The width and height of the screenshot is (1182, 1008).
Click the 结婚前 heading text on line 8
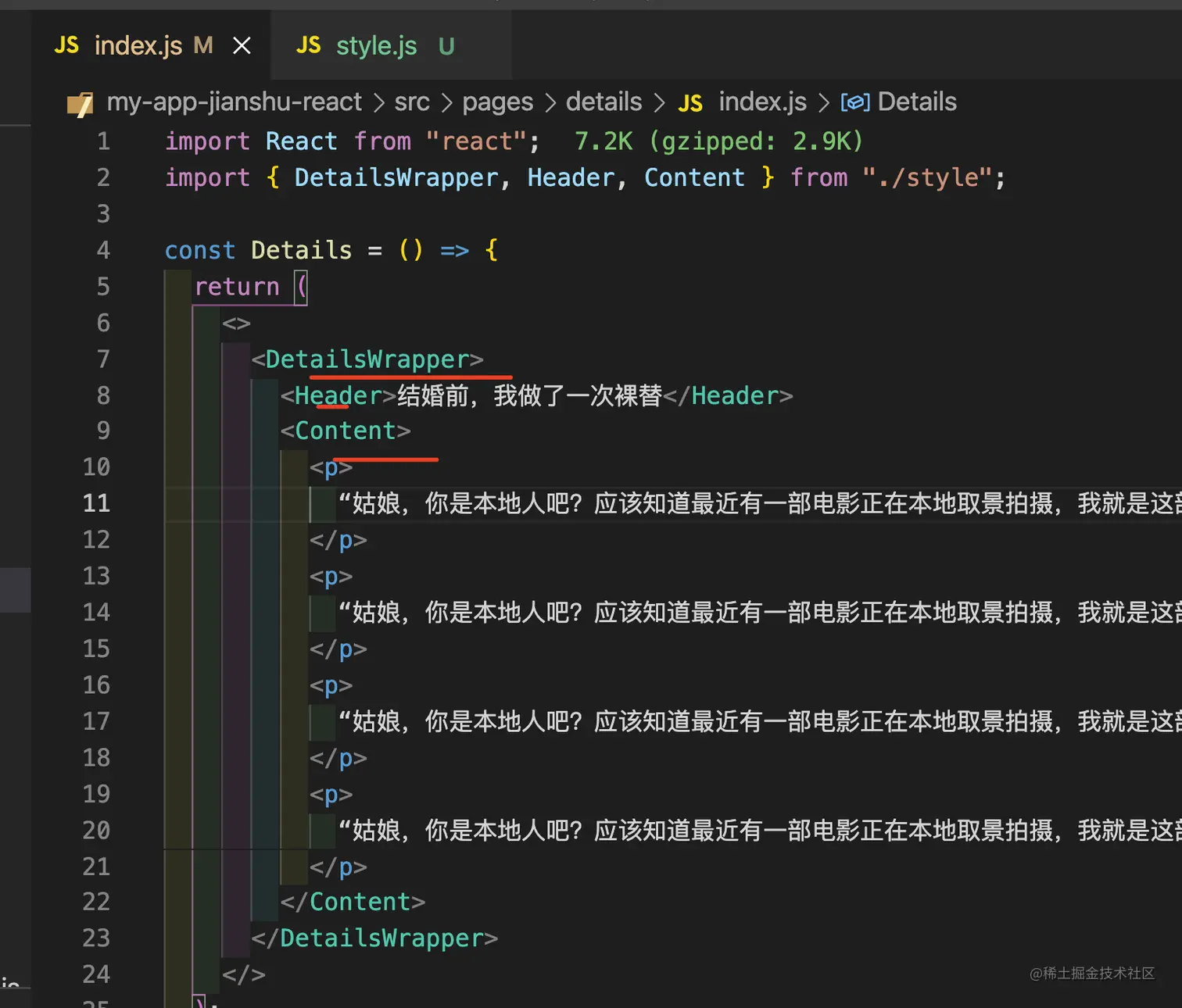click(529, 395)
